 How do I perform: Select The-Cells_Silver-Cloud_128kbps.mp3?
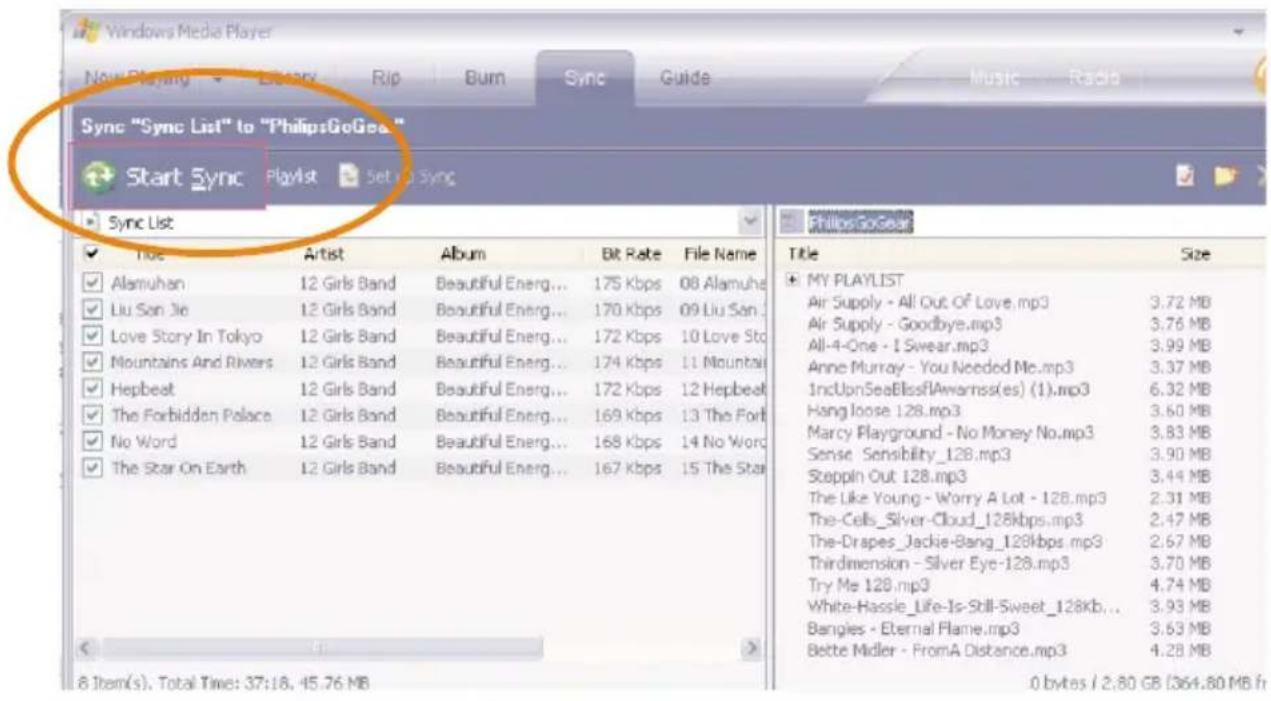[945, 520]
